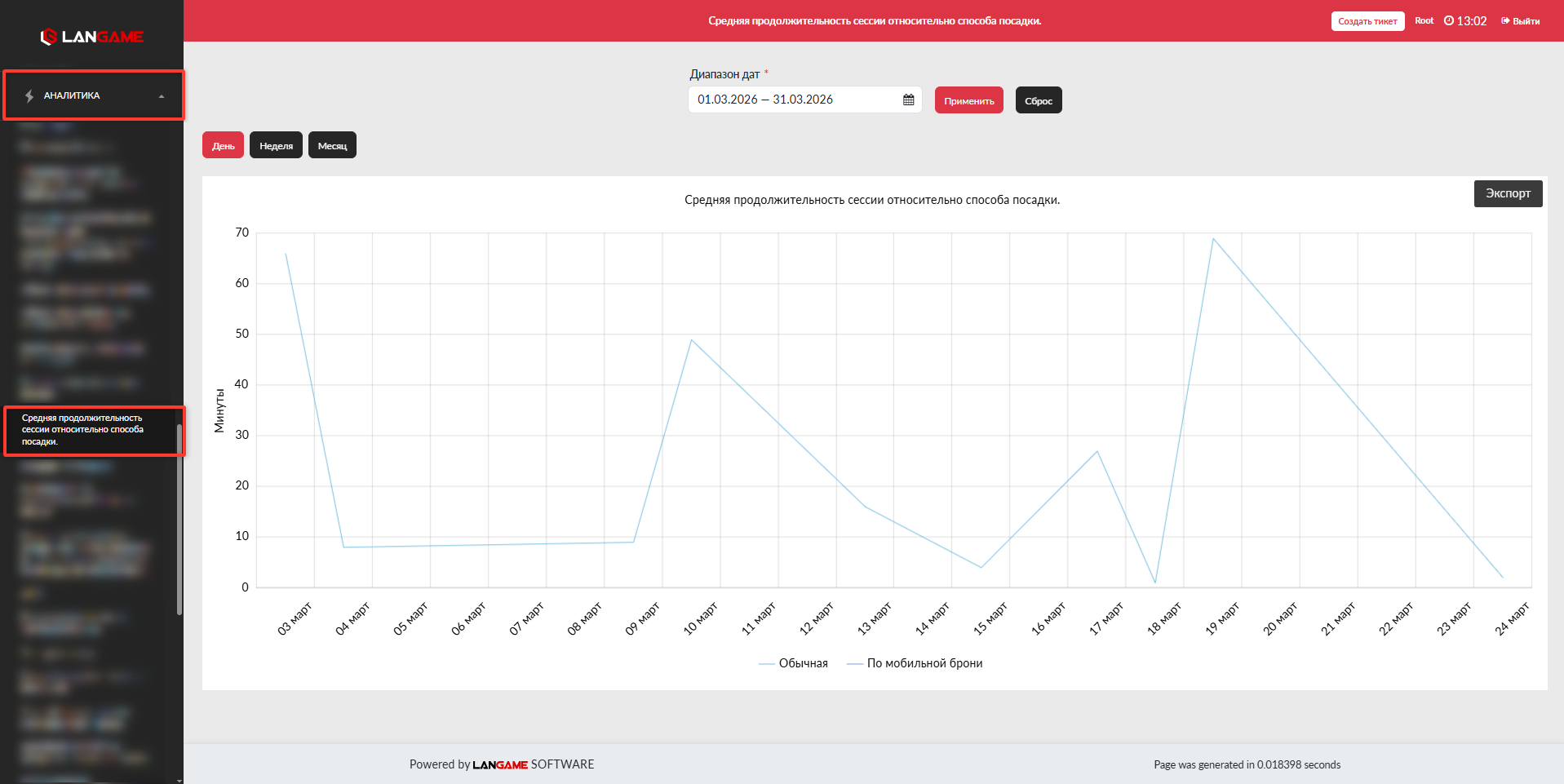Viewport: 1564px width, 784px height.
Task: Toggle the По мобильной брони legend series
Action: tap(915, 663)
